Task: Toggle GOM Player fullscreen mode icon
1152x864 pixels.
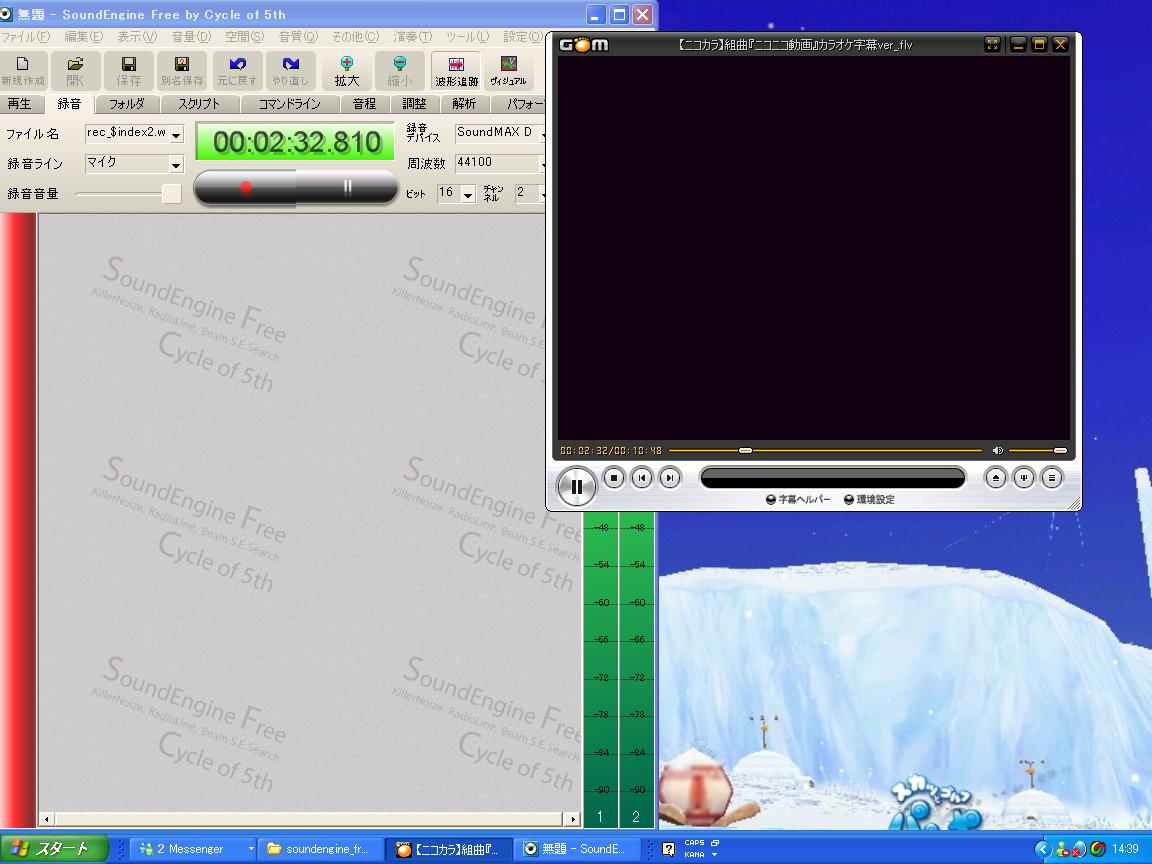Action: tap(992, 45)
